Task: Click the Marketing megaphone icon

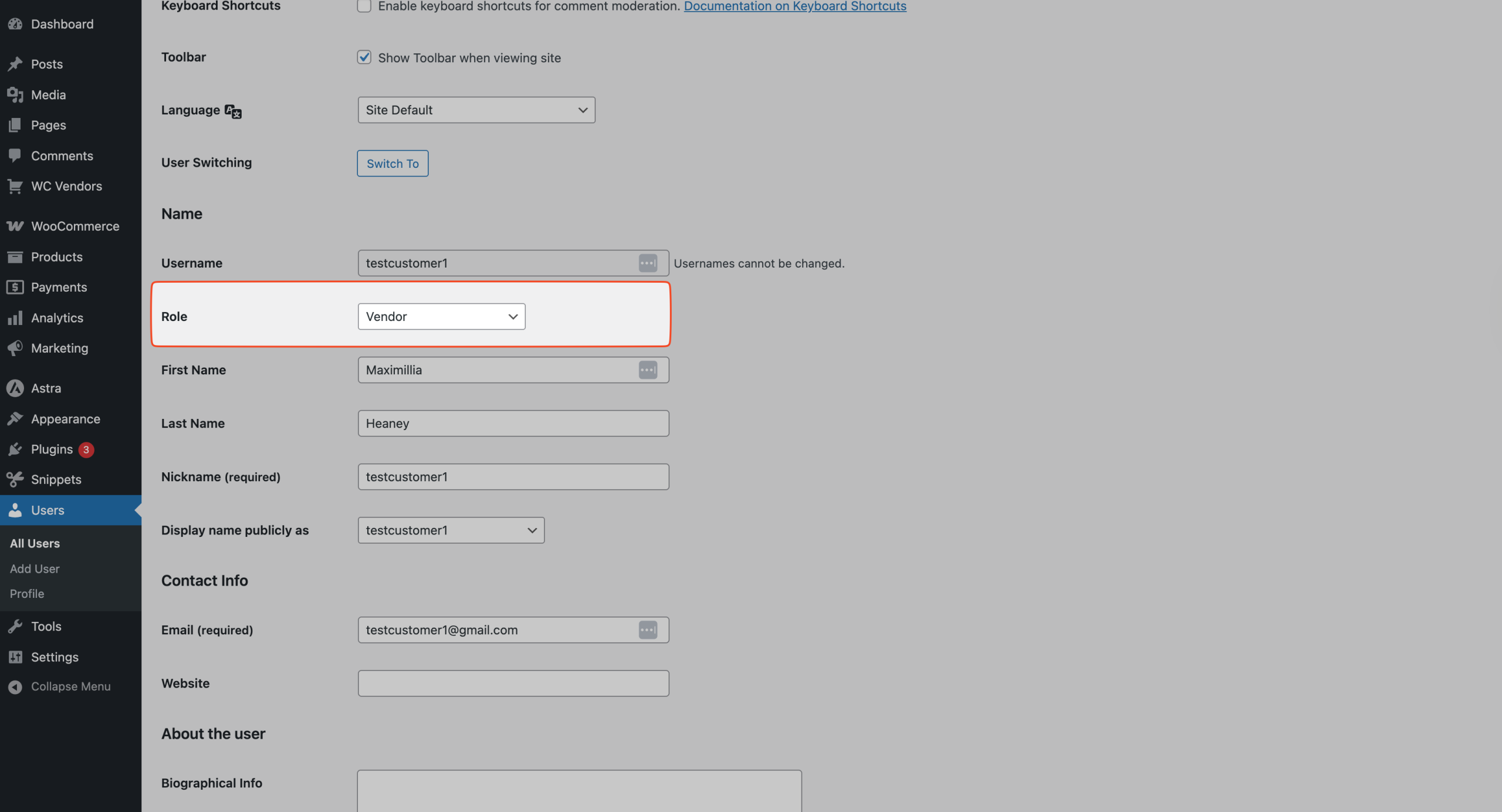Action: (15, 348)
